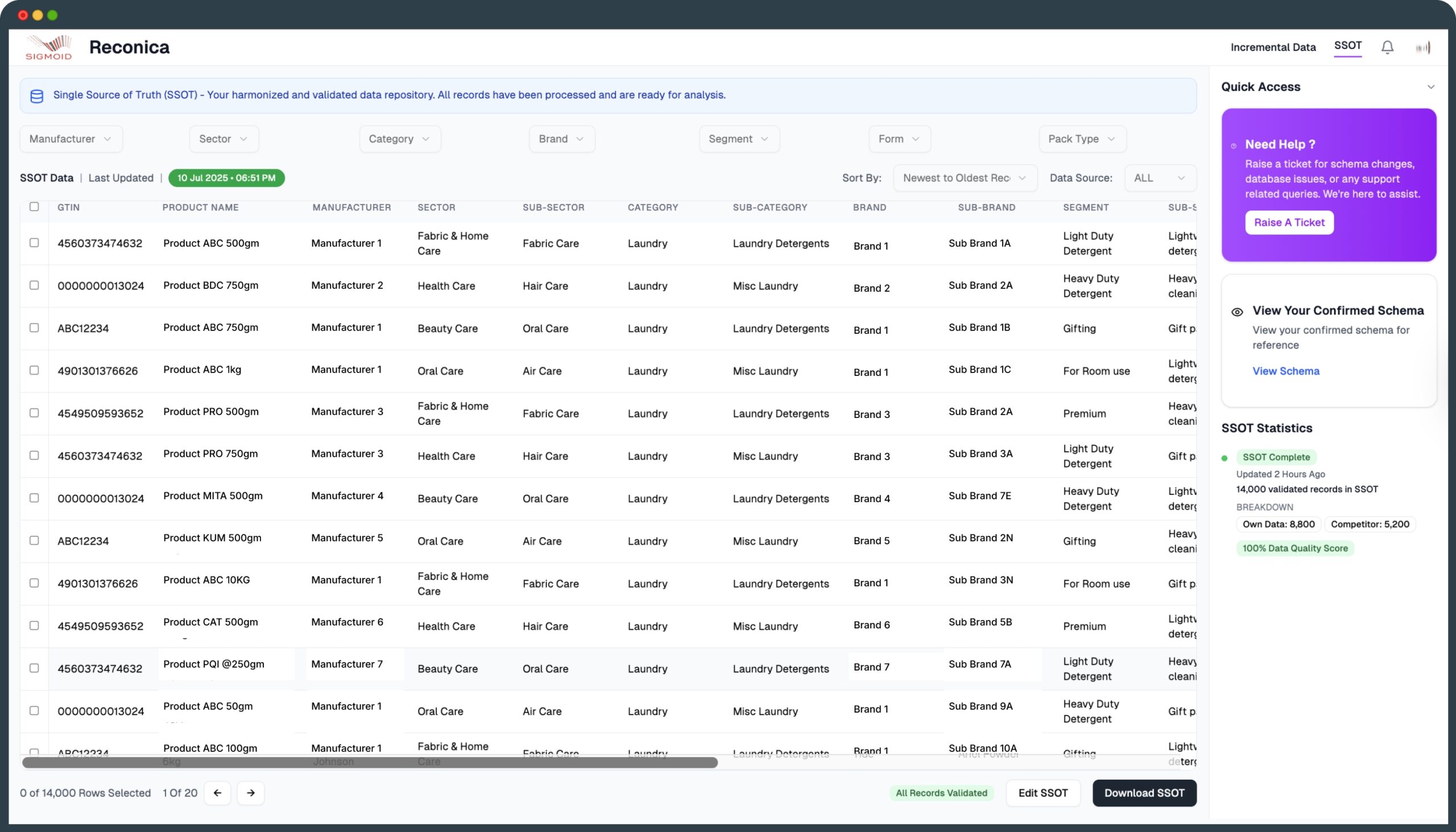The width and height of the screenshot is (1456, 832).
Task: Click the eye icon beside Confirmed Schema
Action: (1236, 312)
